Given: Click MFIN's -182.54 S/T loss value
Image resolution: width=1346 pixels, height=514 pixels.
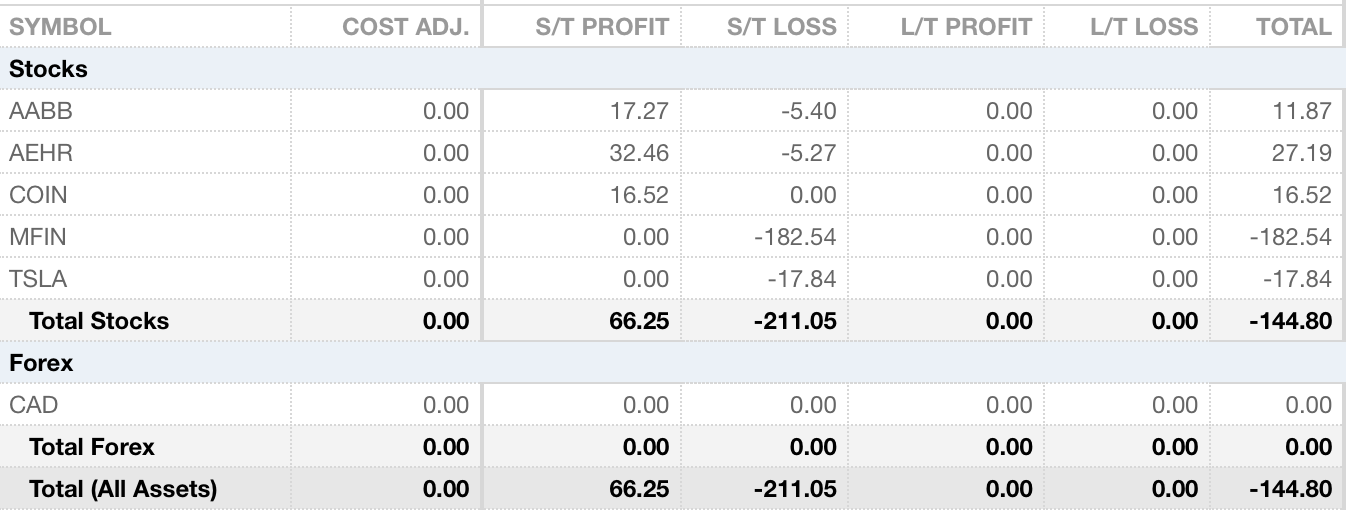Looking at the screenshot, I should click(796, 237).
